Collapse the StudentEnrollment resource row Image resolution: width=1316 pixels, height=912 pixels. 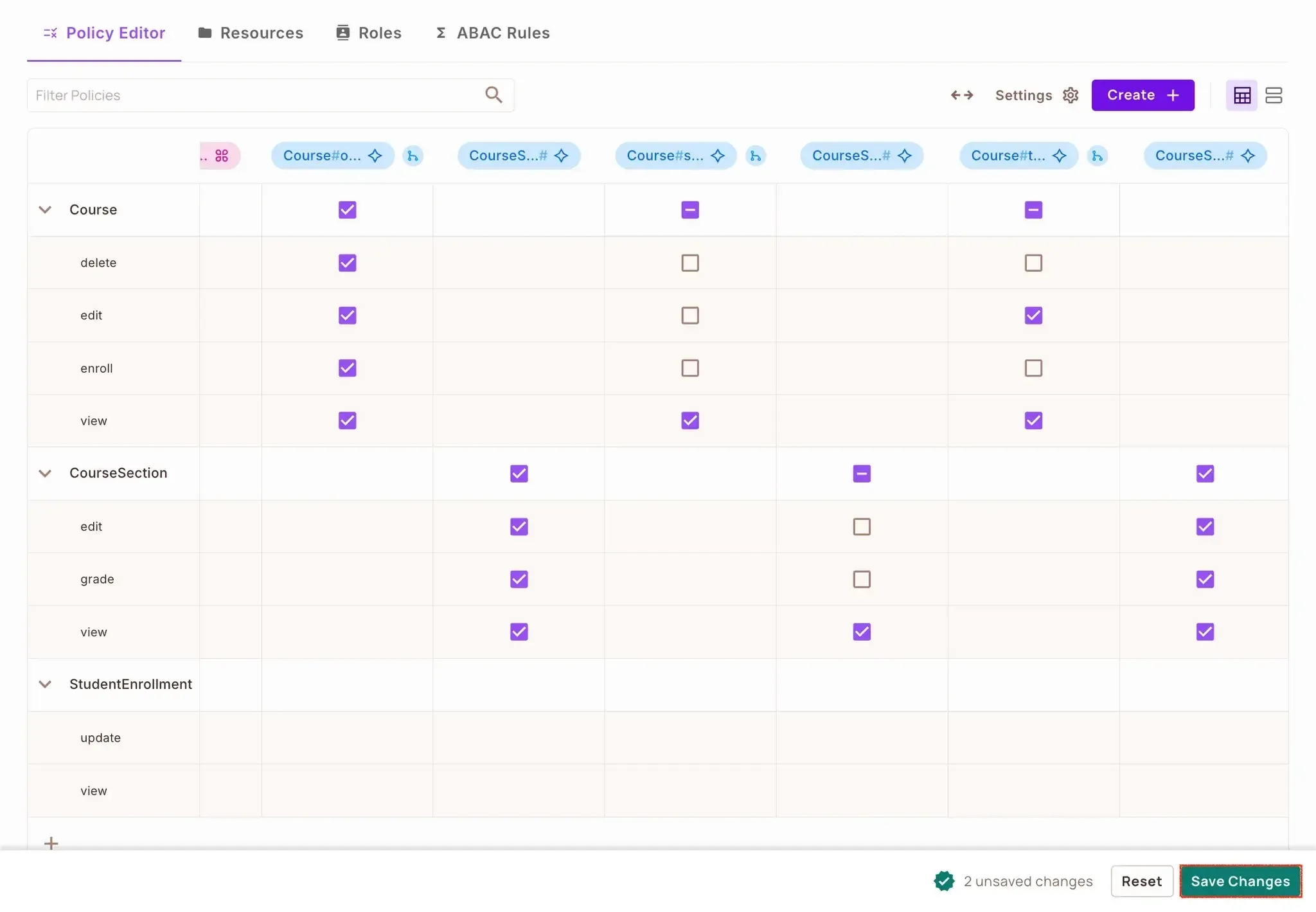click(x=45, y=684)
